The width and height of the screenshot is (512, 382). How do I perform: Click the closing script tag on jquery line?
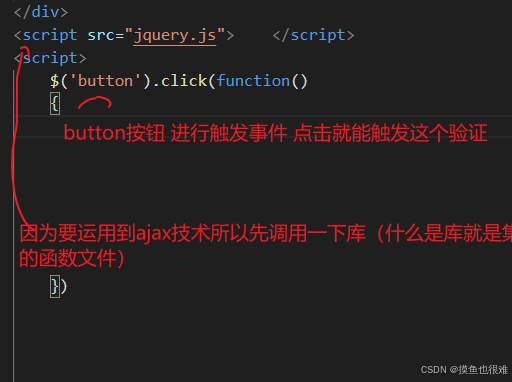pos(314,35)
